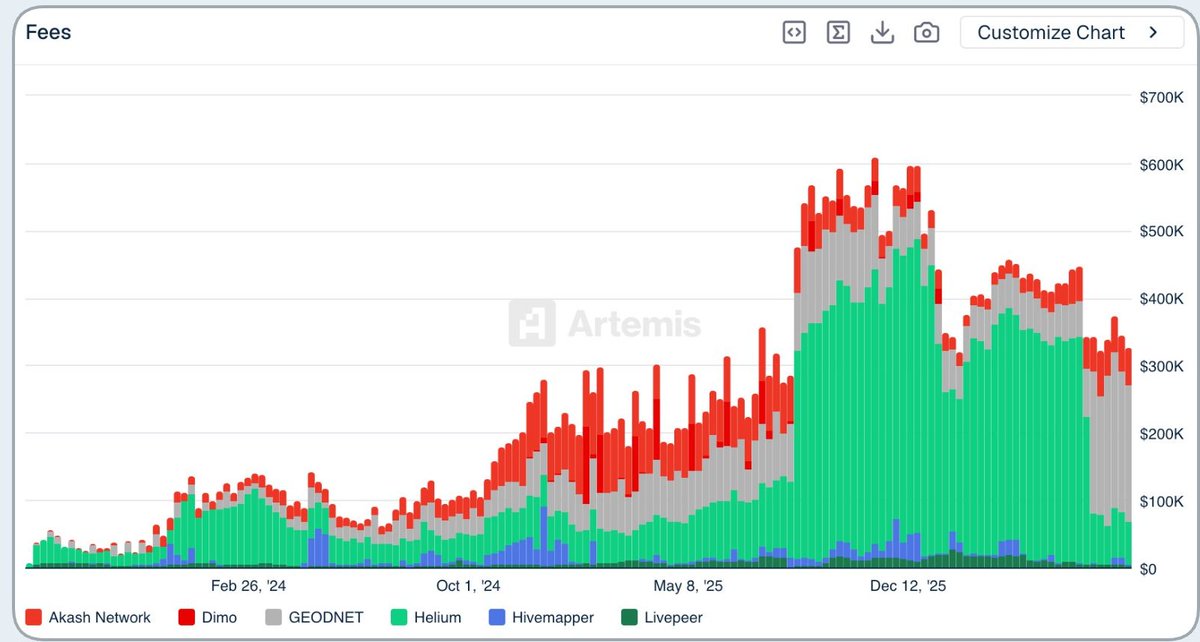Click the Akash Network legend label
The width and height of the screenshot is (1200, 642).
[x=100, y=617]
